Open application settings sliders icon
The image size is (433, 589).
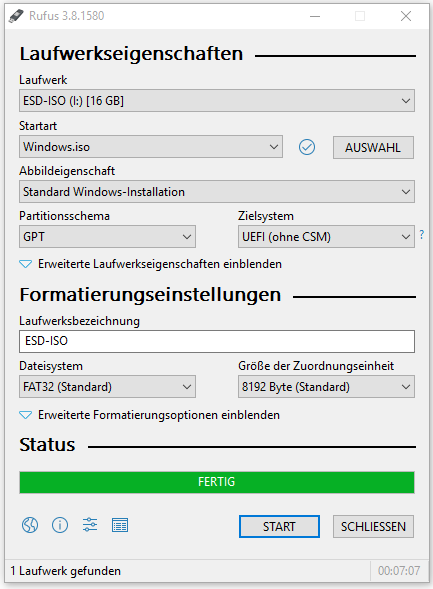(x=90, y=524)
